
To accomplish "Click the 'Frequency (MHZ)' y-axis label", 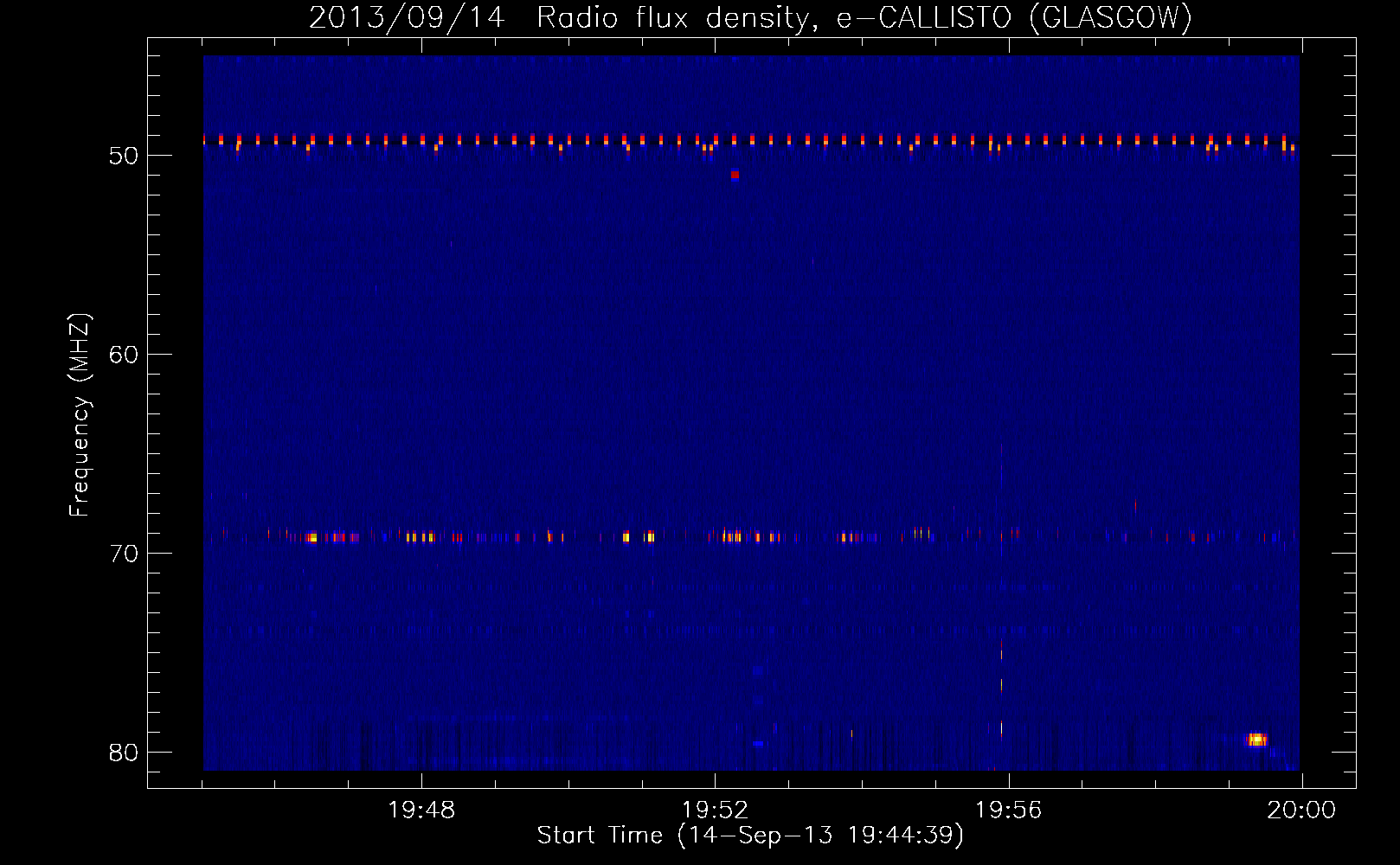I will pos(80,415).
